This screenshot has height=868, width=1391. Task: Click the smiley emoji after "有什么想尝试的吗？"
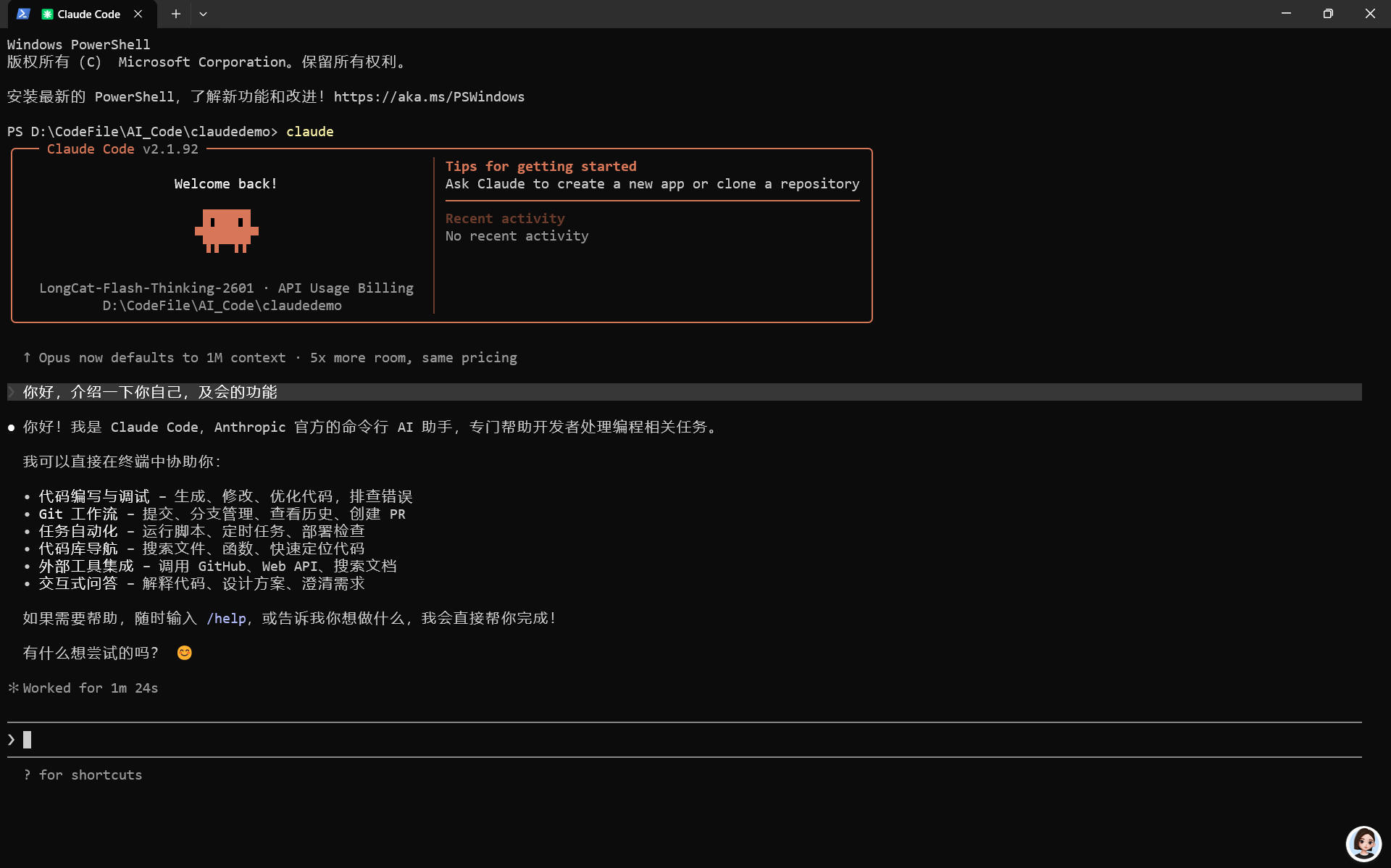[185, 653]
